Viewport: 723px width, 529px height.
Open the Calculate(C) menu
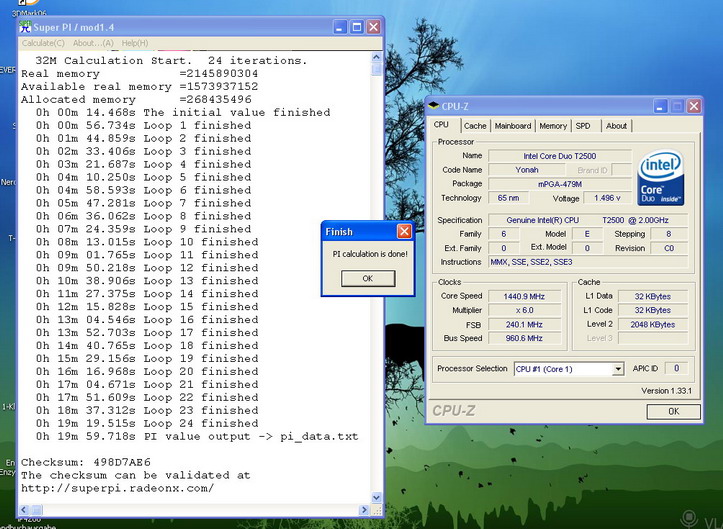[x=43, y=43]
